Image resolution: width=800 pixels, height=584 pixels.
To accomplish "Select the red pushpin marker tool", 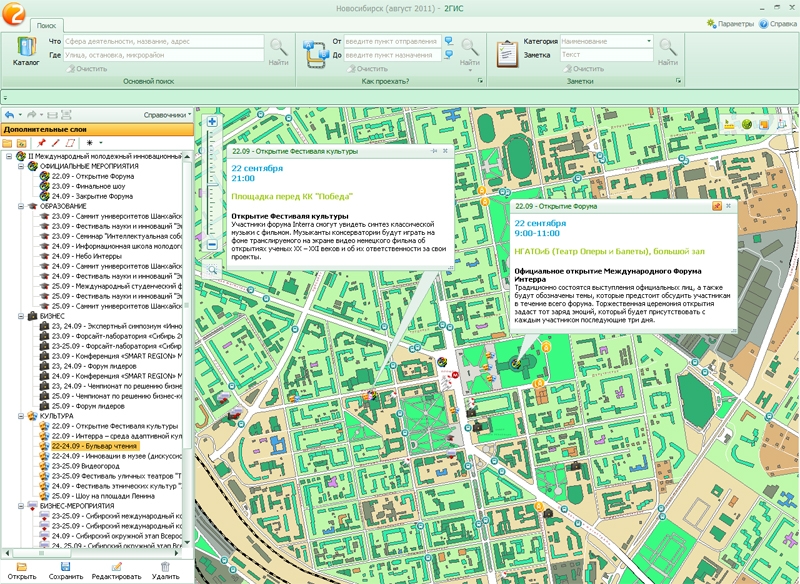I will [42, 143].
